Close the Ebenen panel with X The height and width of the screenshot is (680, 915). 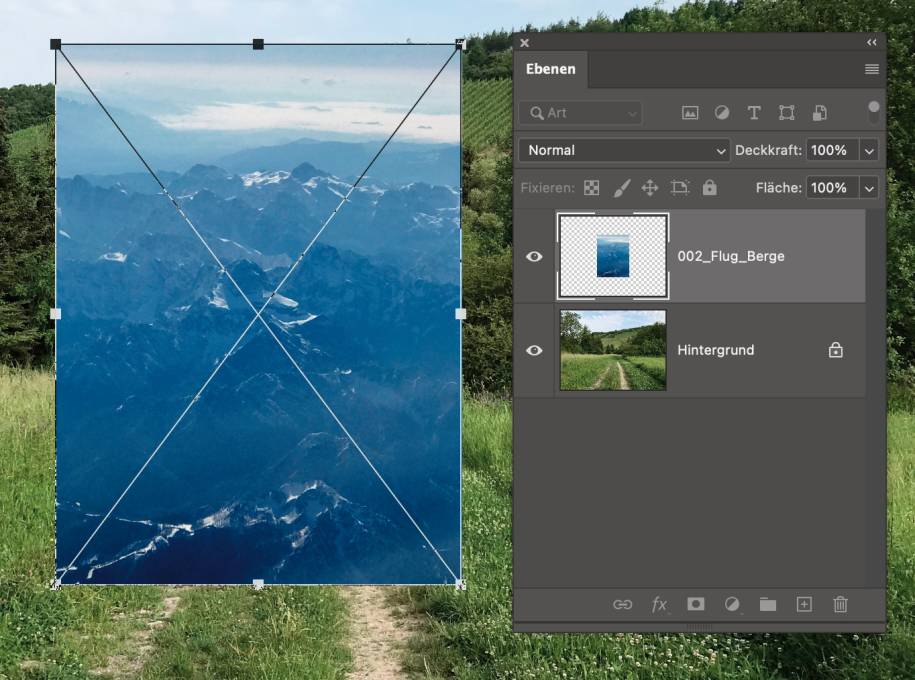pos(525,43)
